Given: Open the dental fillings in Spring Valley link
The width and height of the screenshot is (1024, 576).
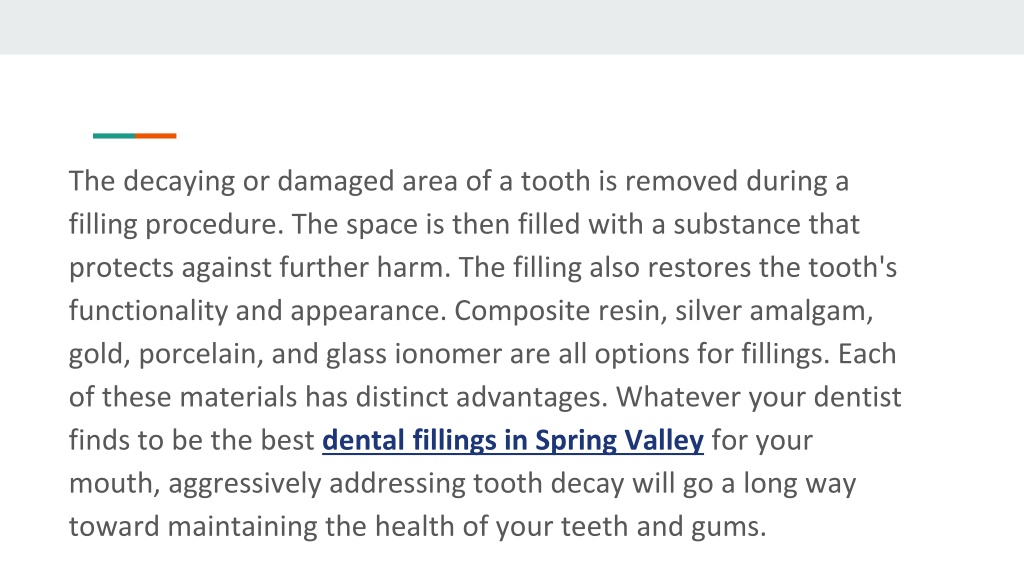Looking at the screenshot, I should click(x=513, y=440).
